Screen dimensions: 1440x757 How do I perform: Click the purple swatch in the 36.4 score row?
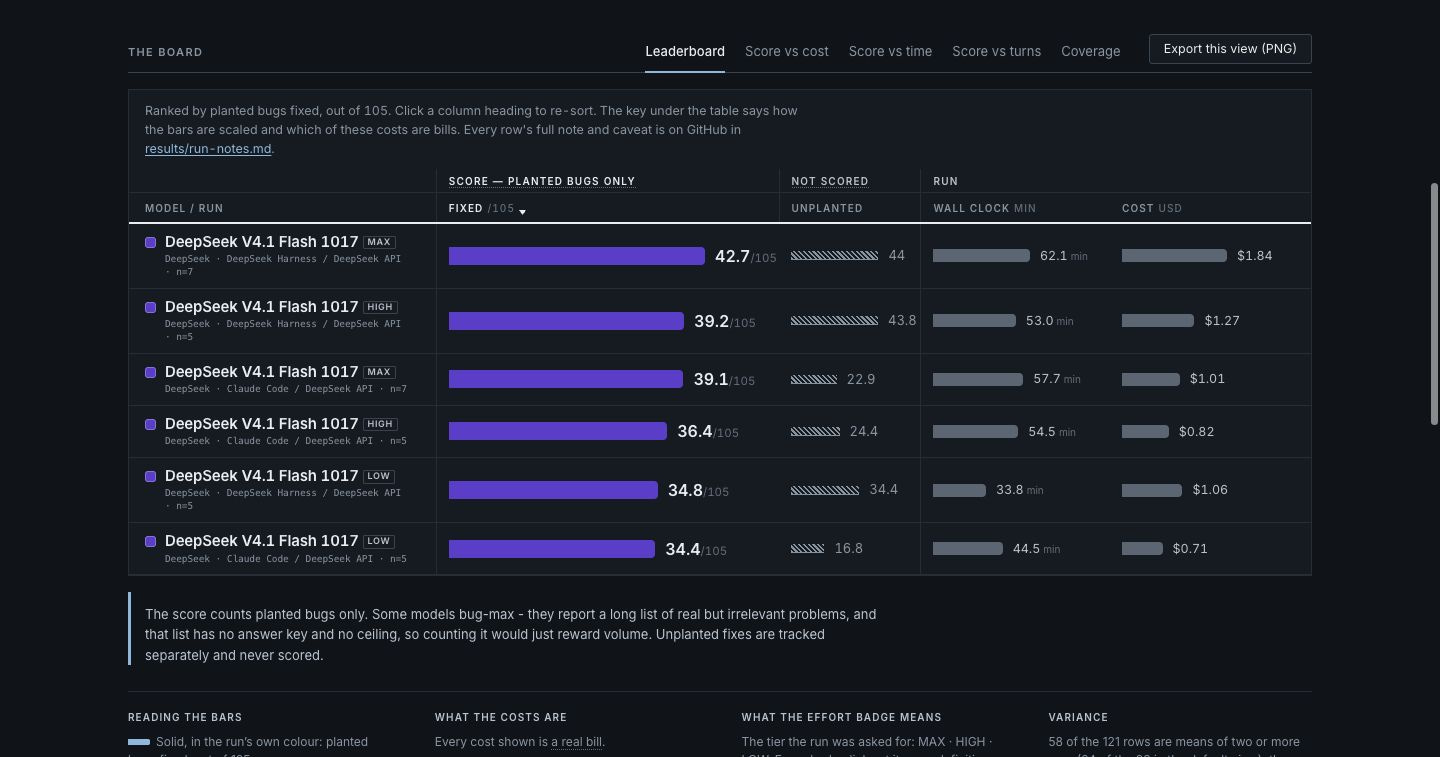pos(150,424)
